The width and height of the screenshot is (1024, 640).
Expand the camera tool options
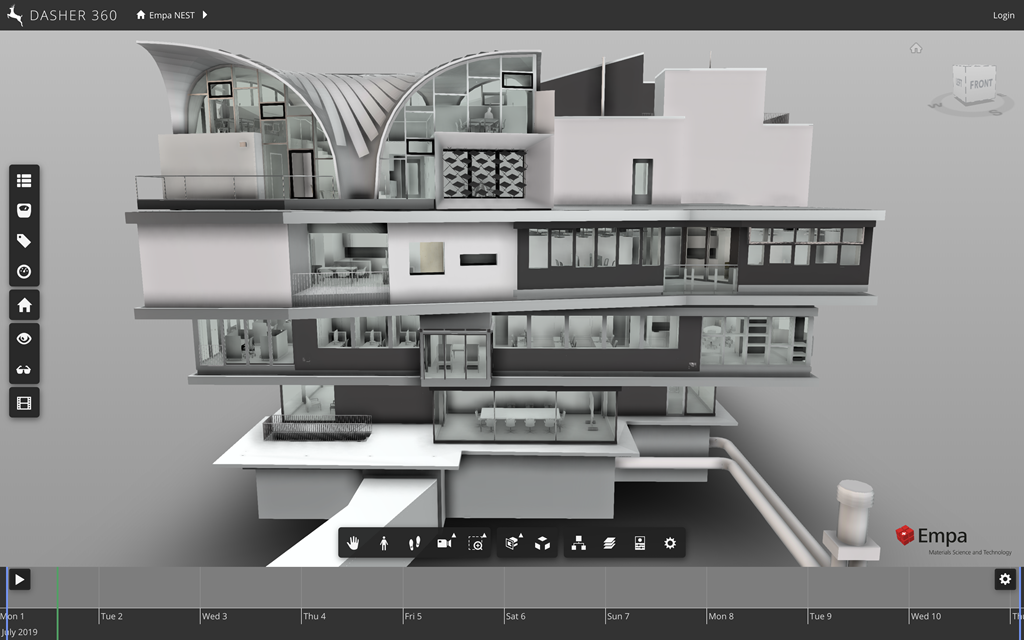click(446, 543)
